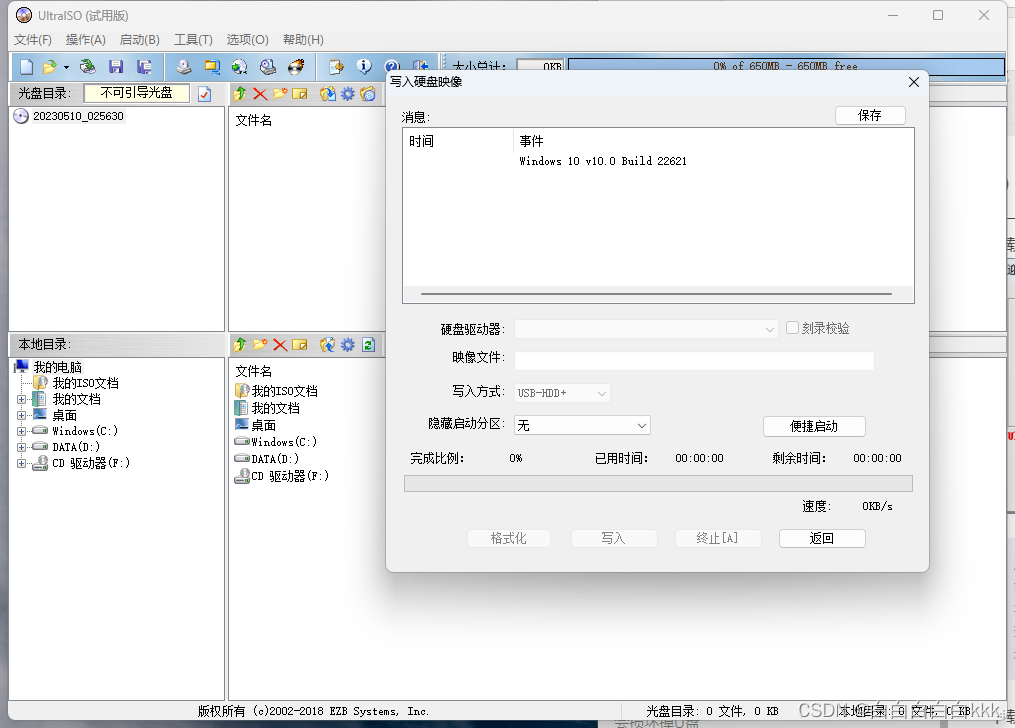
Task: Expand the DATA(D:) tree node
Action: (x=21, y=447)
